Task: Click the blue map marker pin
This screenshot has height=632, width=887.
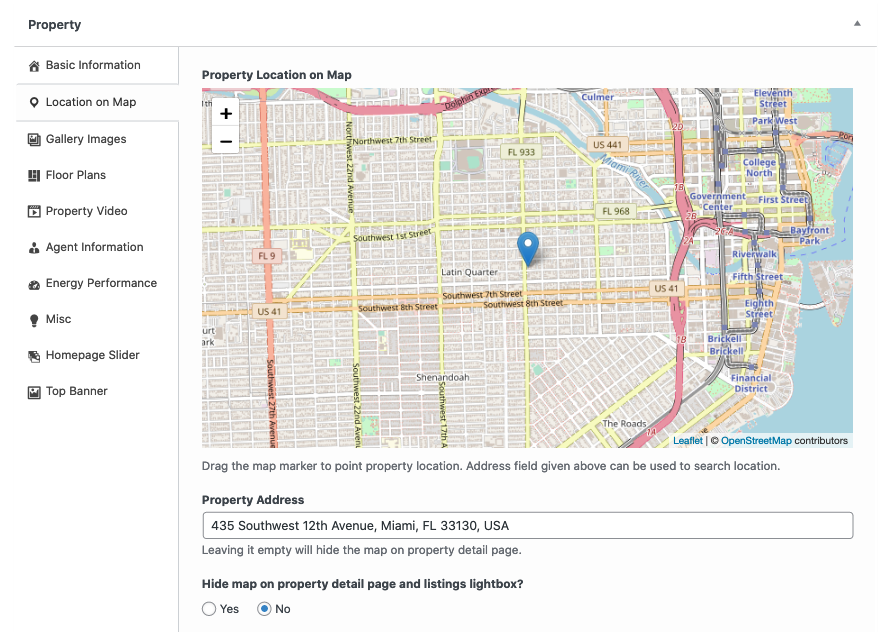Action: (x=528, y=249)
